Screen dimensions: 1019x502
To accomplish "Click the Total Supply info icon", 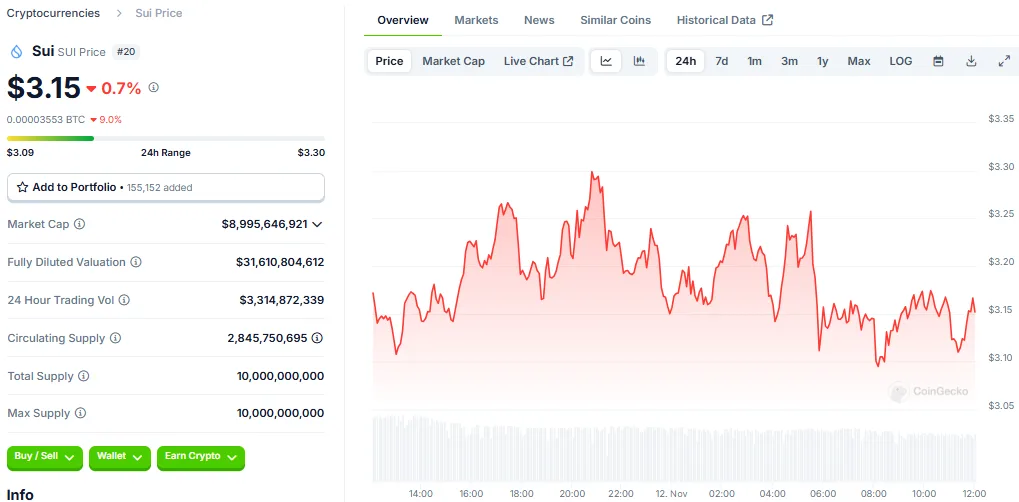I will [x=84, y=376].
